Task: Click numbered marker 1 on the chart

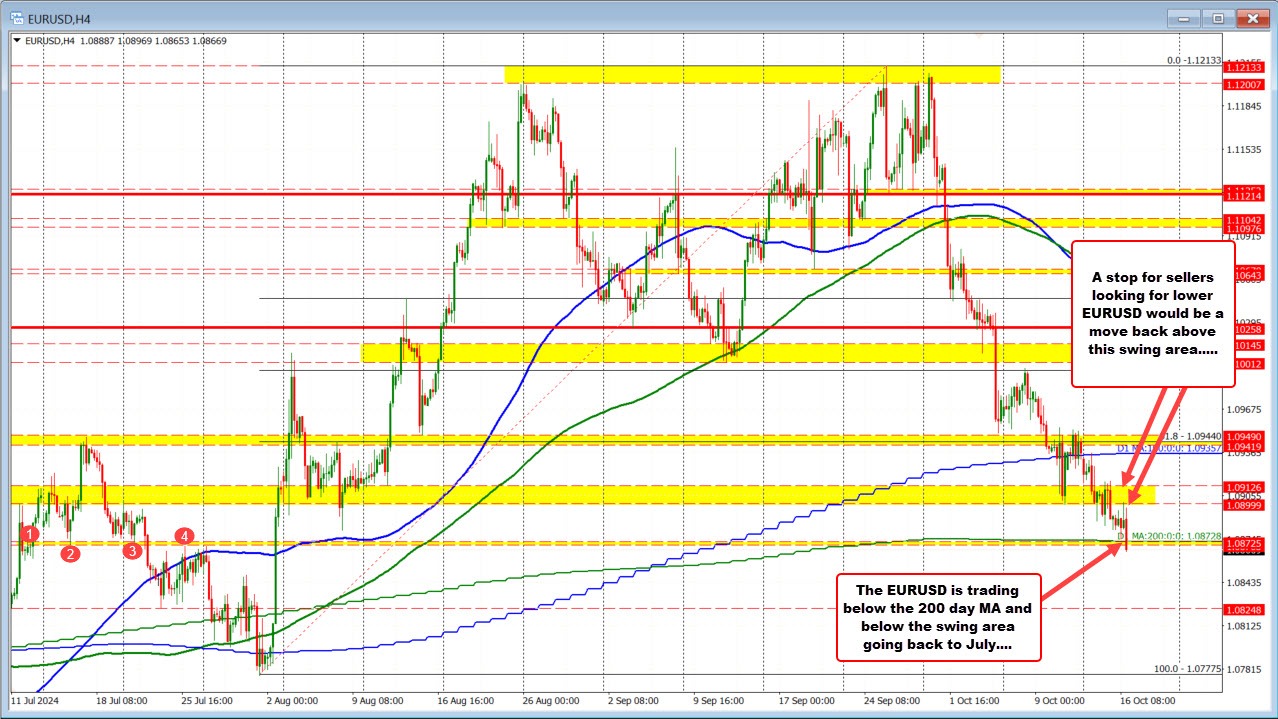Action: 28,535
